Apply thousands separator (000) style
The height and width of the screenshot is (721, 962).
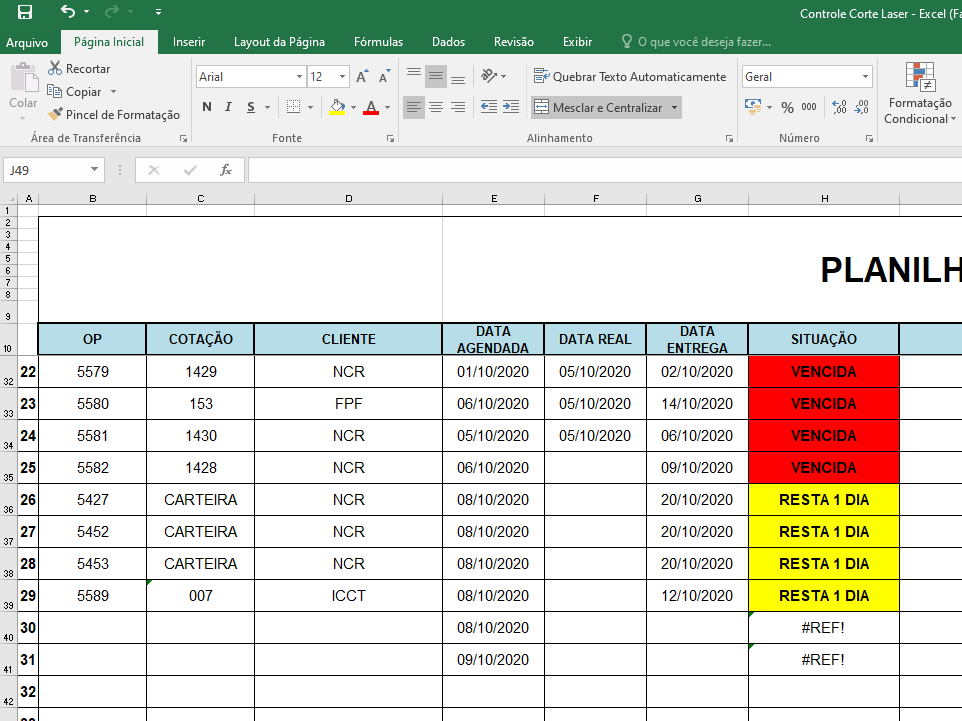809,107
